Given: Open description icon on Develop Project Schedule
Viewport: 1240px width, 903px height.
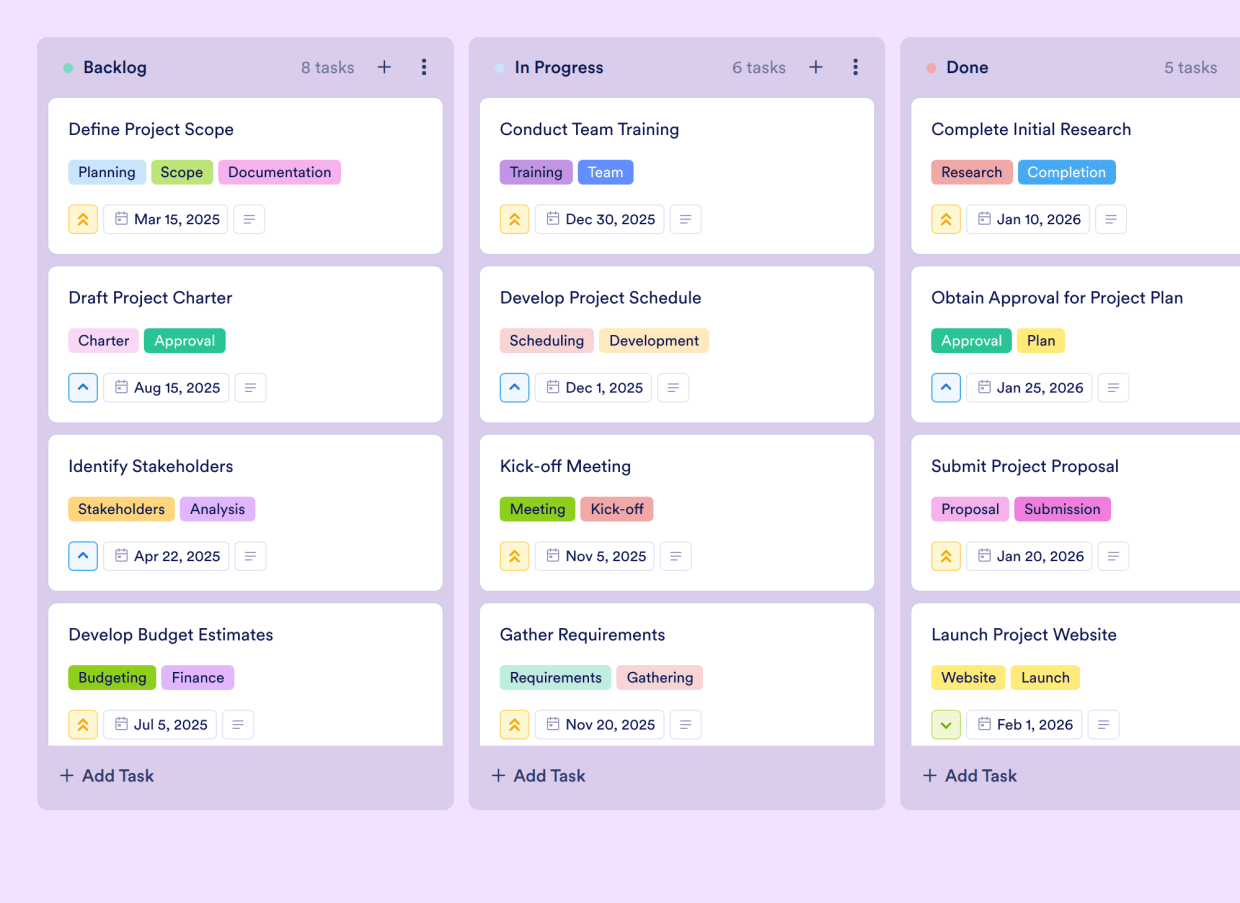Looking at the screenshot, I should (x=673, y=387).
